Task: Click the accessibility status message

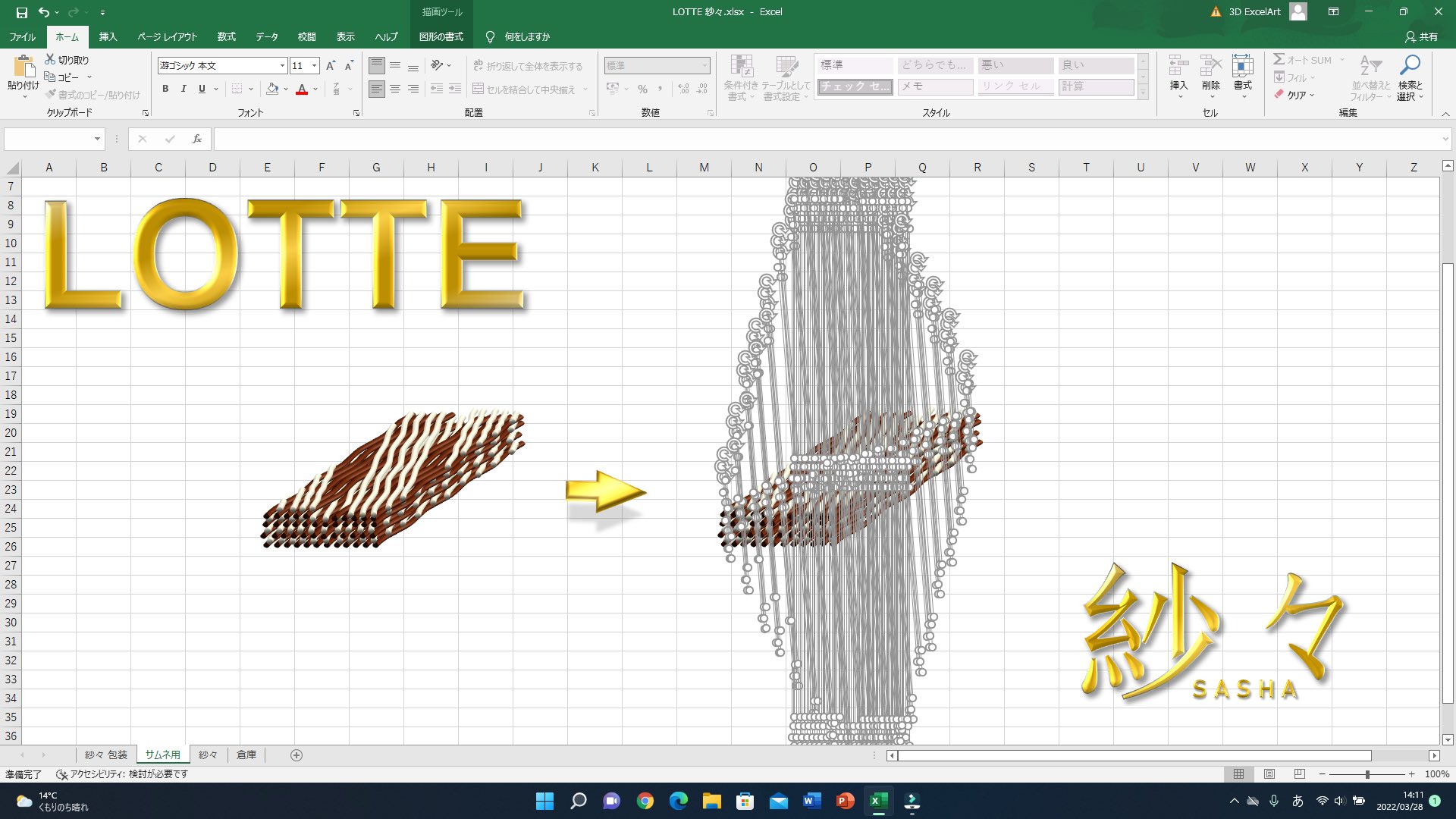Action: [121, 774]
